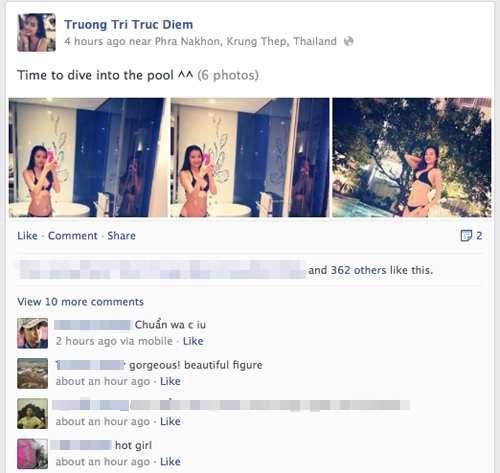Like the post
Viewport: 500px width, 473px height.
pyautogui.click(x=27, y=236)
